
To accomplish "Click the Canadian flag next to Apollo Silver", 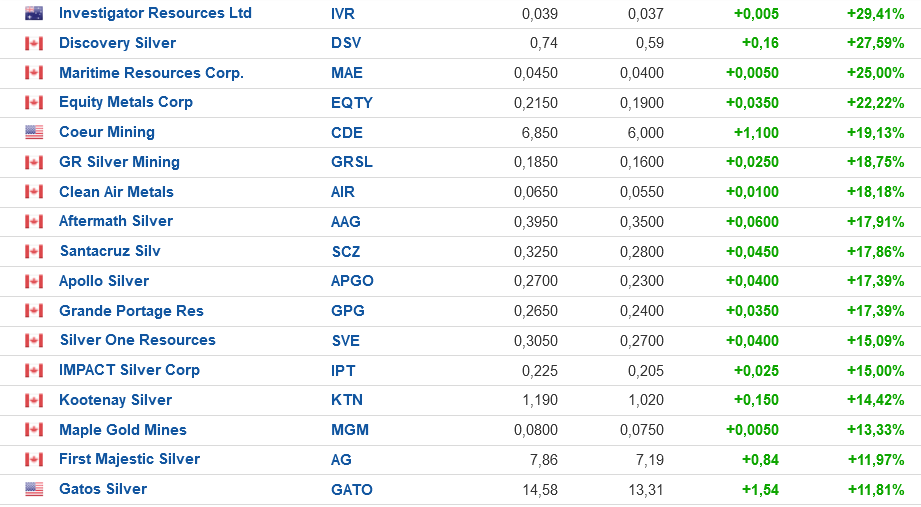I will pyautogui.click(x=34, y=281).
